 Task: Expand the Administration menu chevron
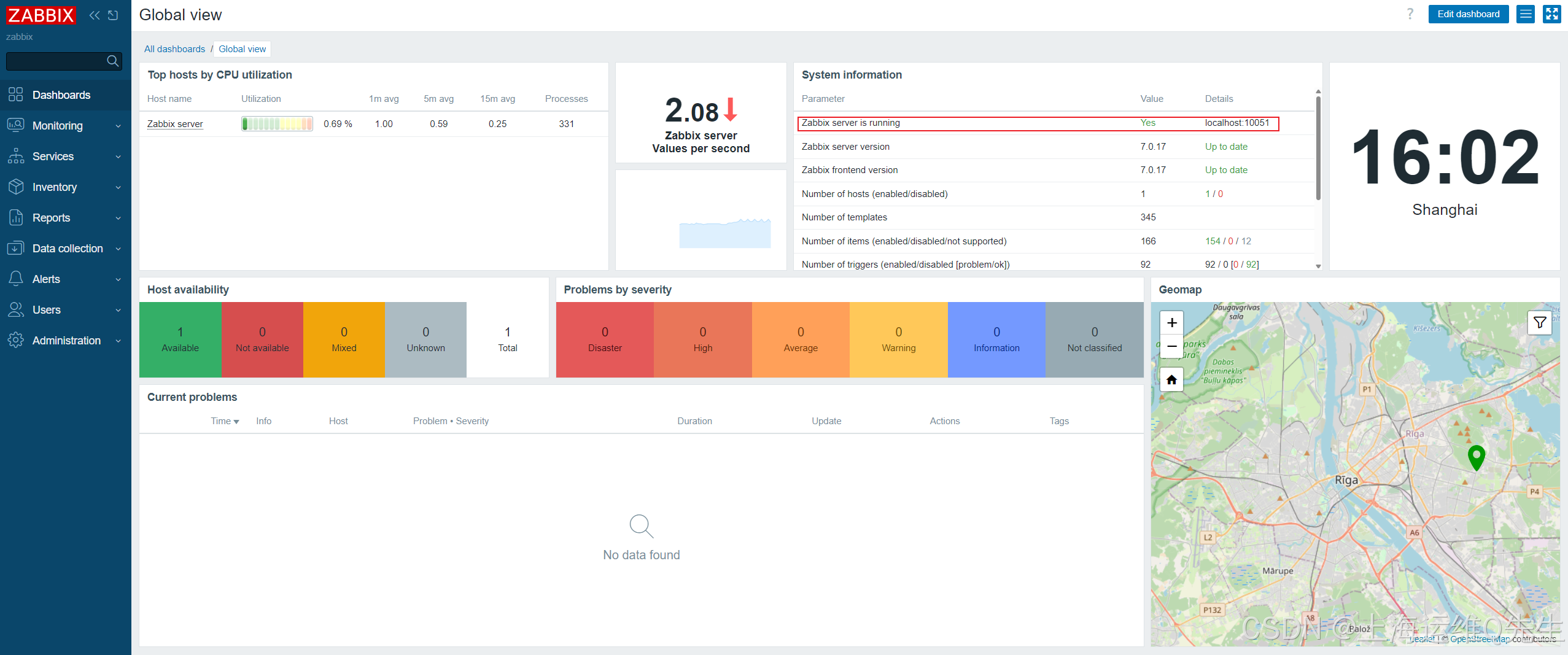tap(118, 341)
